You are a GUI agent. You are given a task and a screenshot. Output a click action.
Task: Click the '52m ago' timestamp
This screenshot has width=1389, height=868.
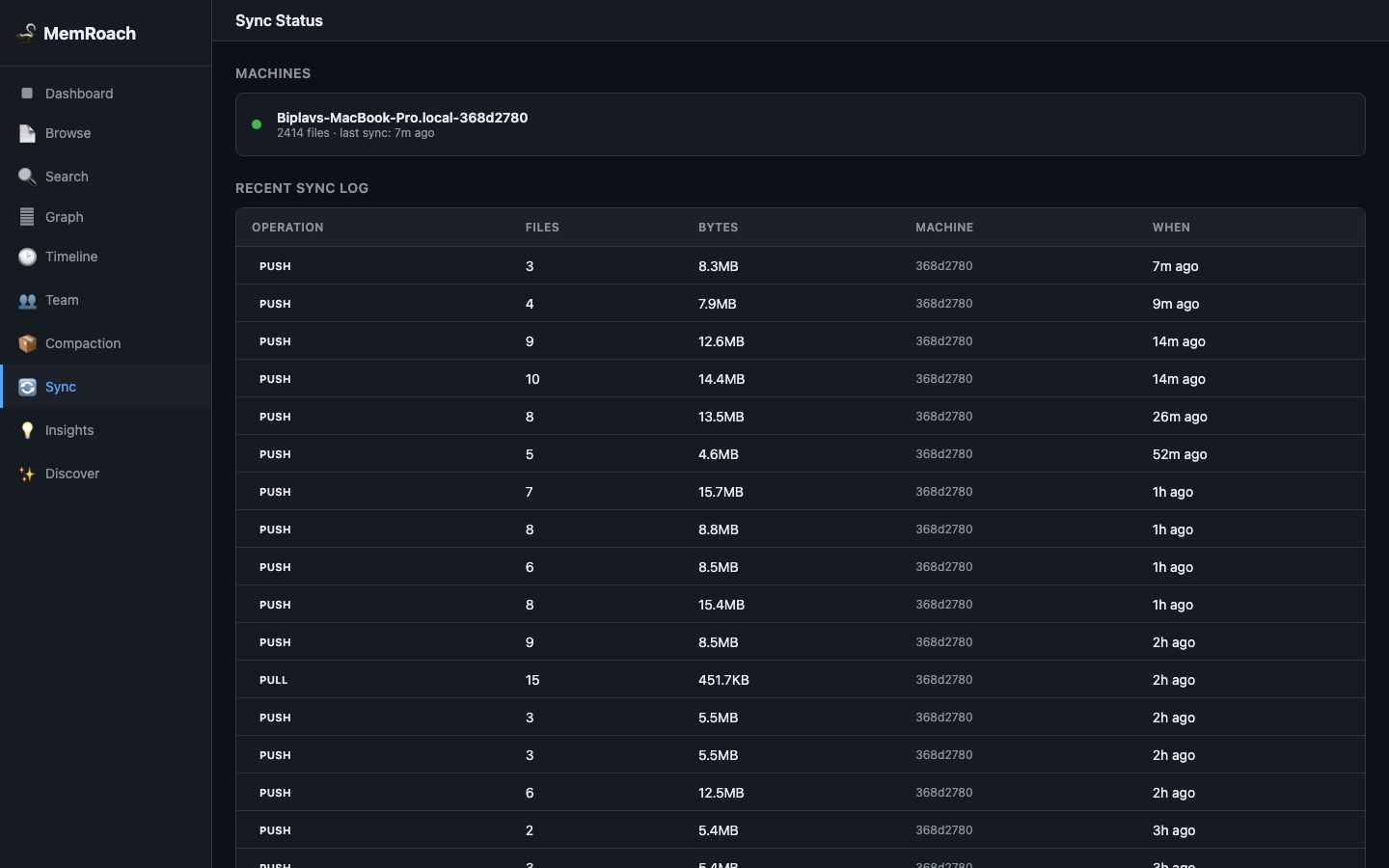(x=1180, y=454)
